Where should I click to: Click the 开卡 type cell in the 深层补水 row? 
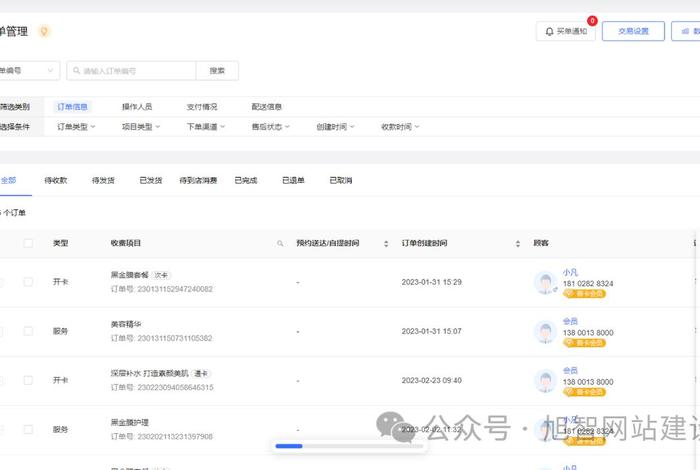click(x=60, y=380)
